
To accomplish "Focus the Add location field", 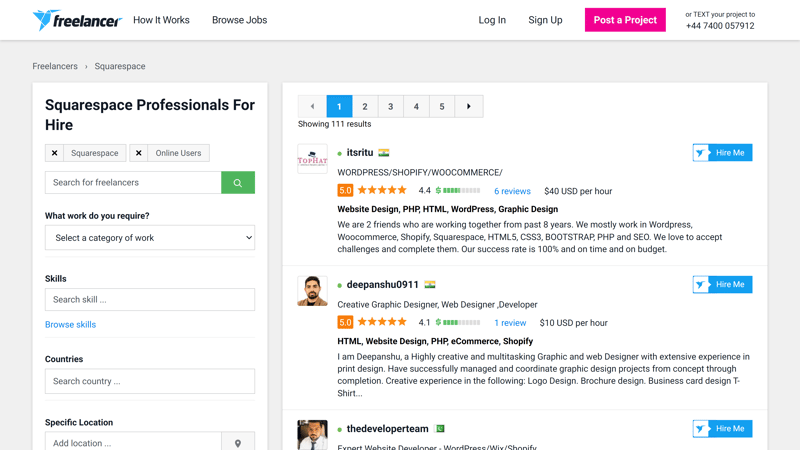I will click(133, 443).
